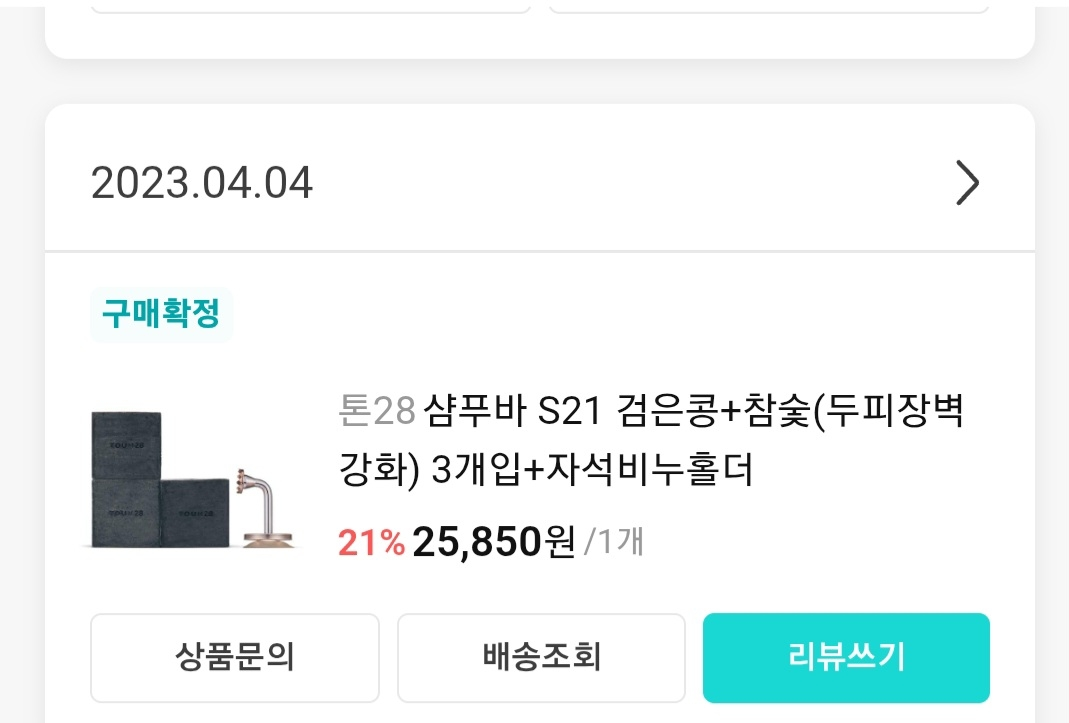Tap the 구매확정 status badge
1069x723 pixels.
pyautogui.click(x=161, y=314)
